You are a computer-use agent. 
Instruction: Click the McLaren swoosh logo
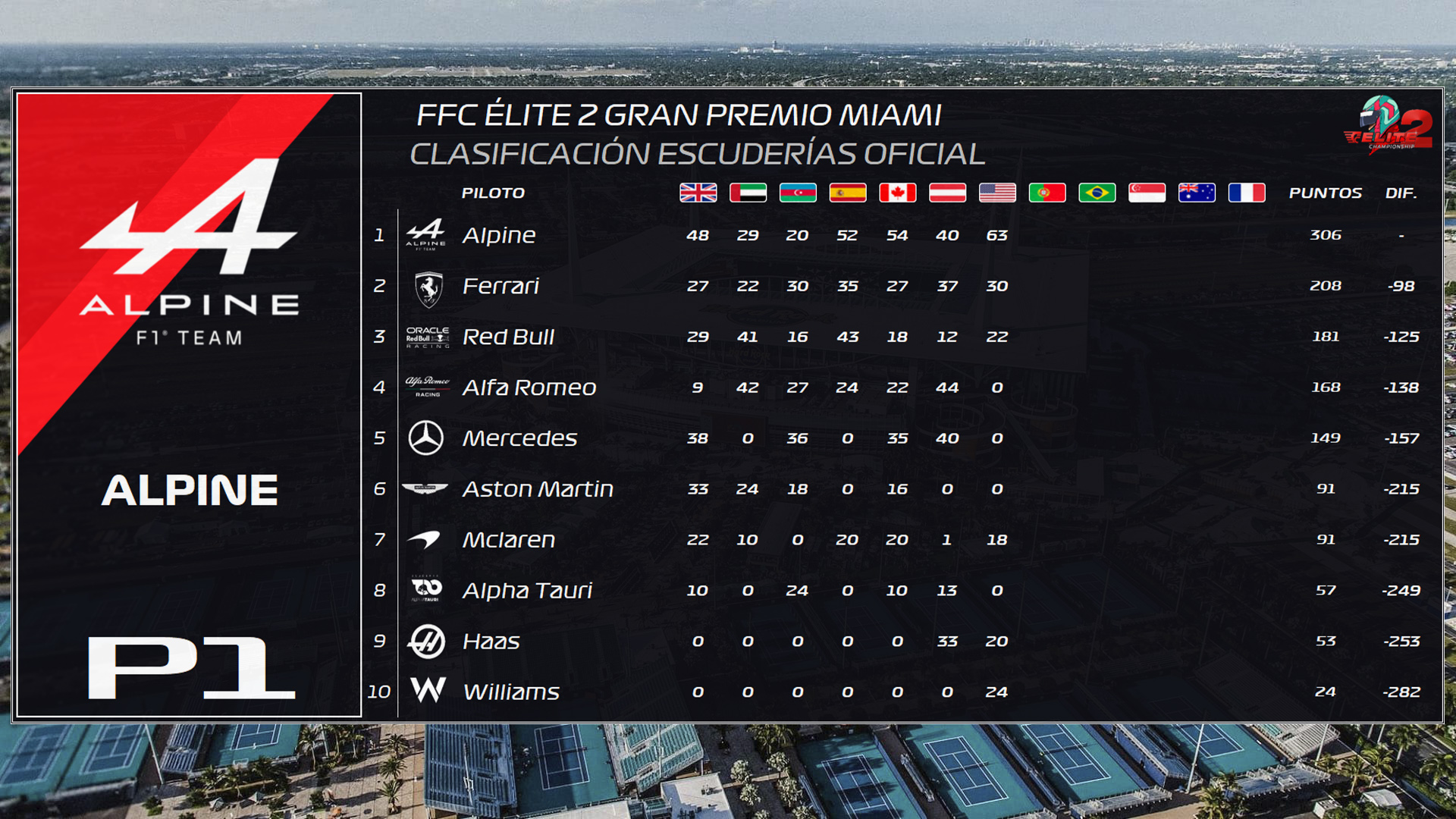coord(425,539)
